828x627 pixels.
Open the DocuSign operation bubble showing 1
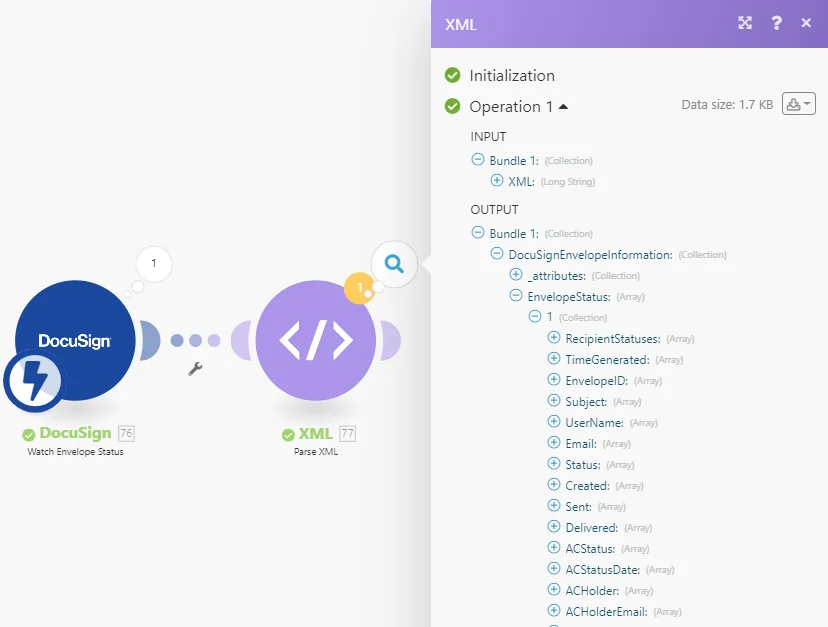click(x=154, y=263)
